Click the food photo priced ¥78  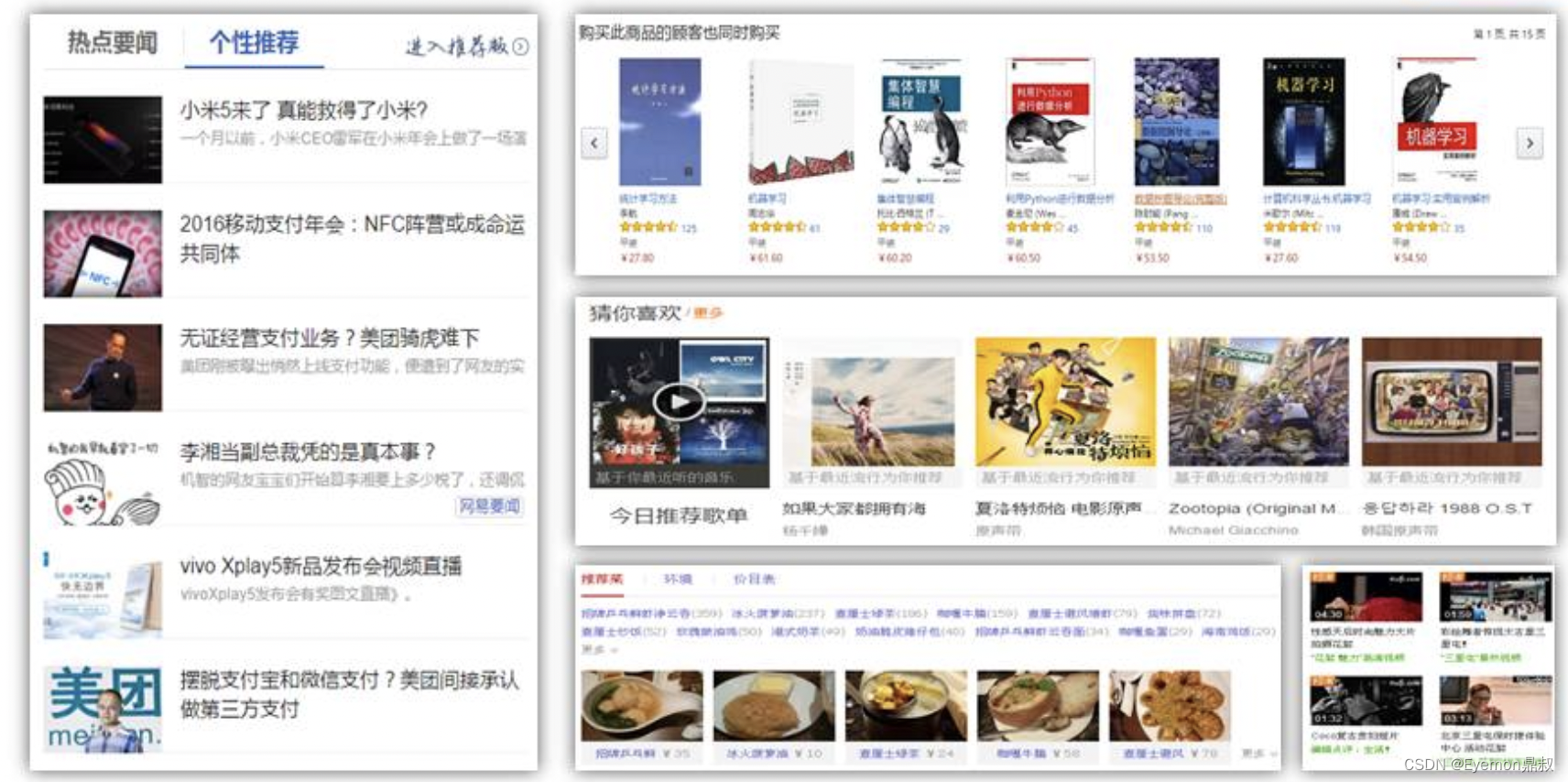coord(1170,706)
